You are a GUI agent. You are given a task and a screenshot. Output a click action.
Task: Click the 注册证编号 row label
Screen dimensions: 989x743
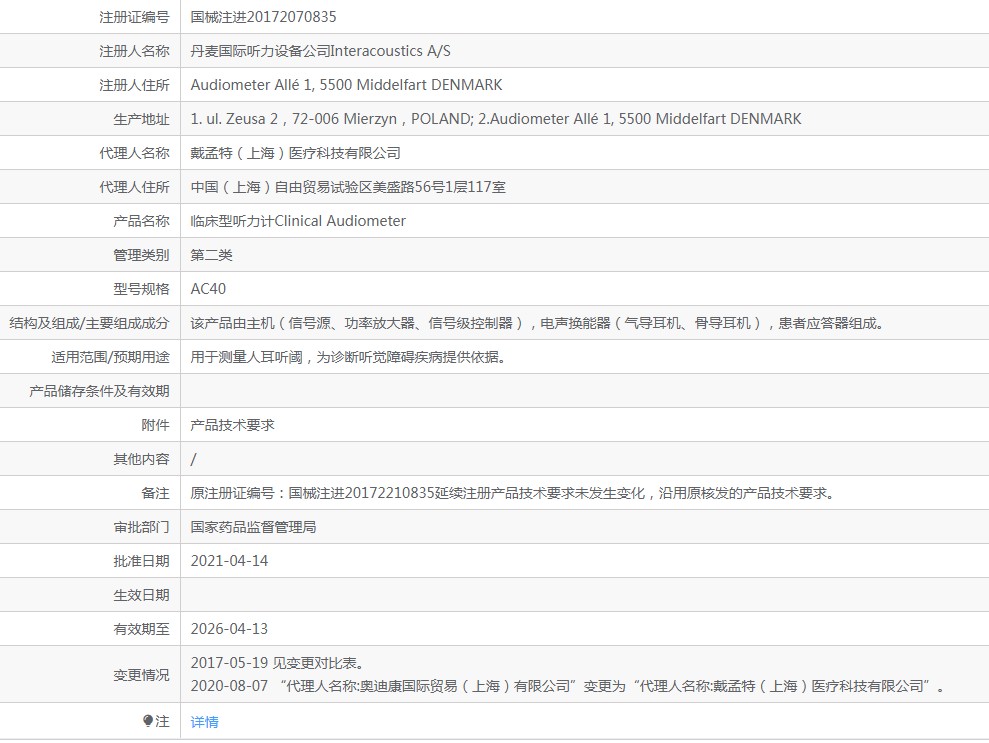(x=134, y=17)
